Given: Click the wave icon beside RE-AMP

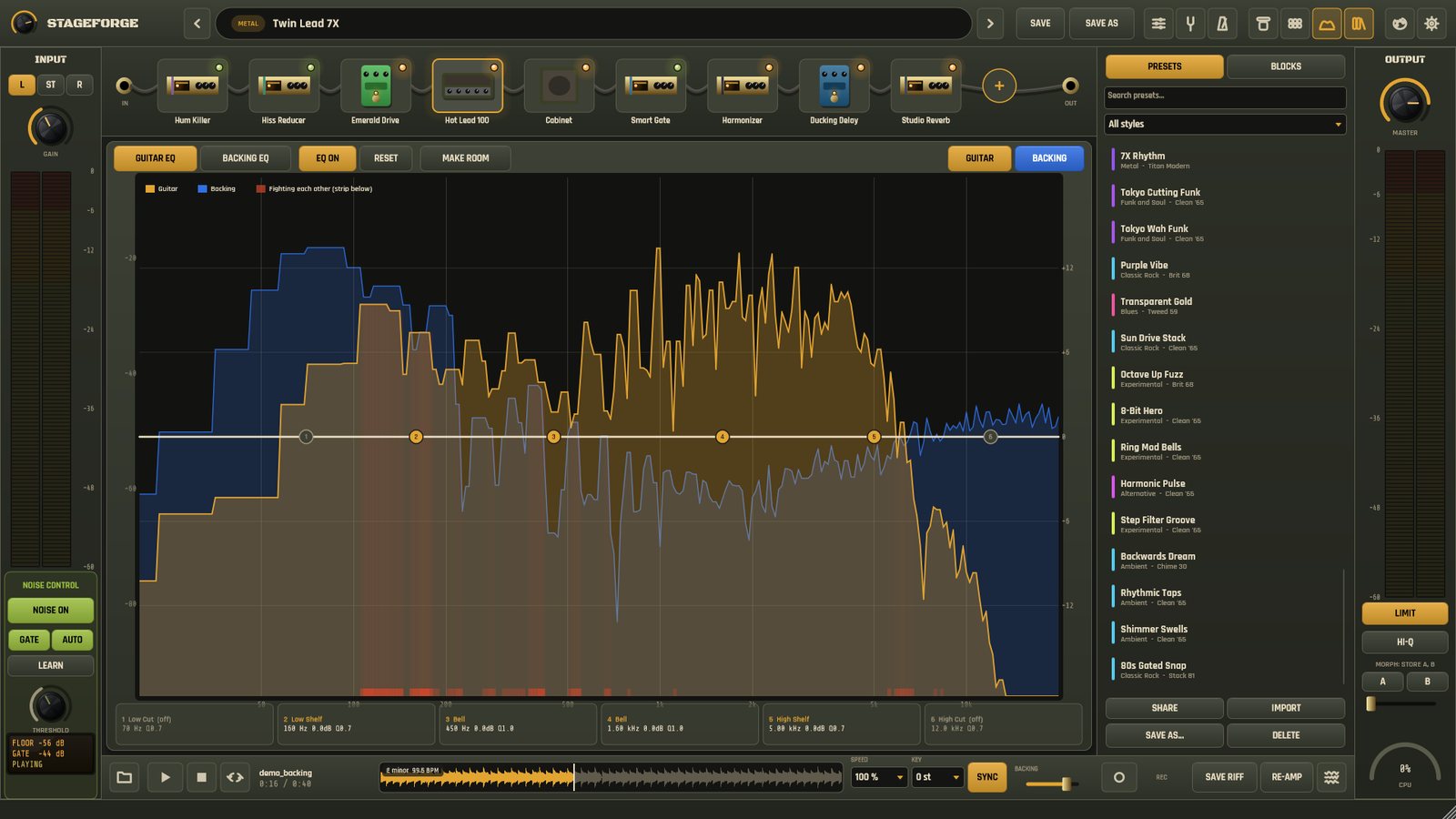Looking at the screenshot, I should [1331, 777].
